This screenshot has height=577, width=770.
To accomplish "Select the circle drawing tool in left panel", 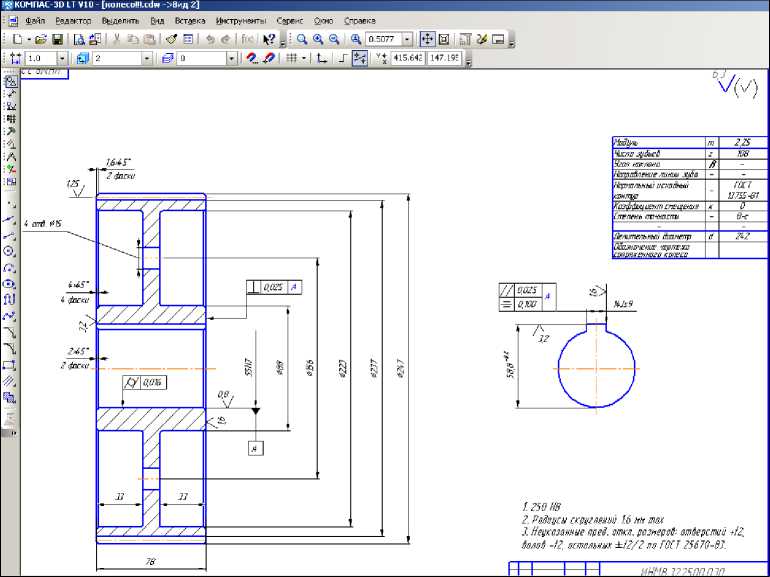I will [10, 251].
